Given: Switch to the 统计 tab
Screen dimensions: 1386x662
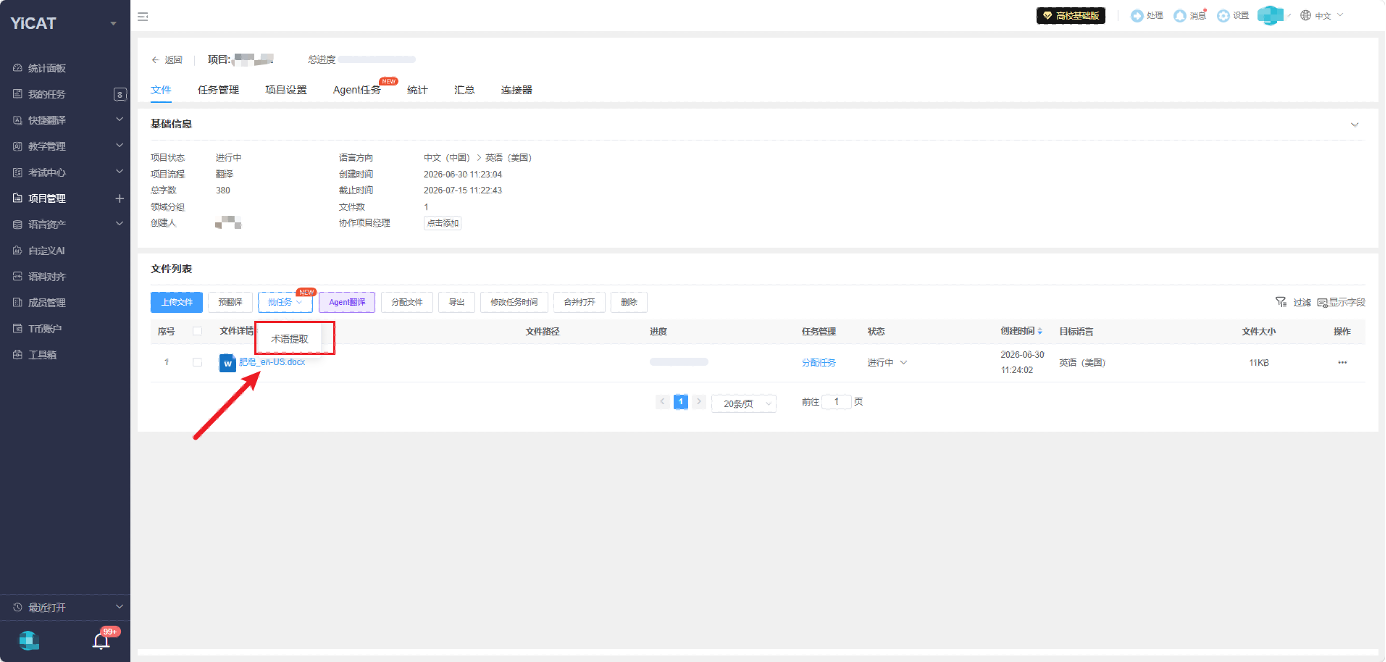Looking at the screenshot, I should click(417, 90).
